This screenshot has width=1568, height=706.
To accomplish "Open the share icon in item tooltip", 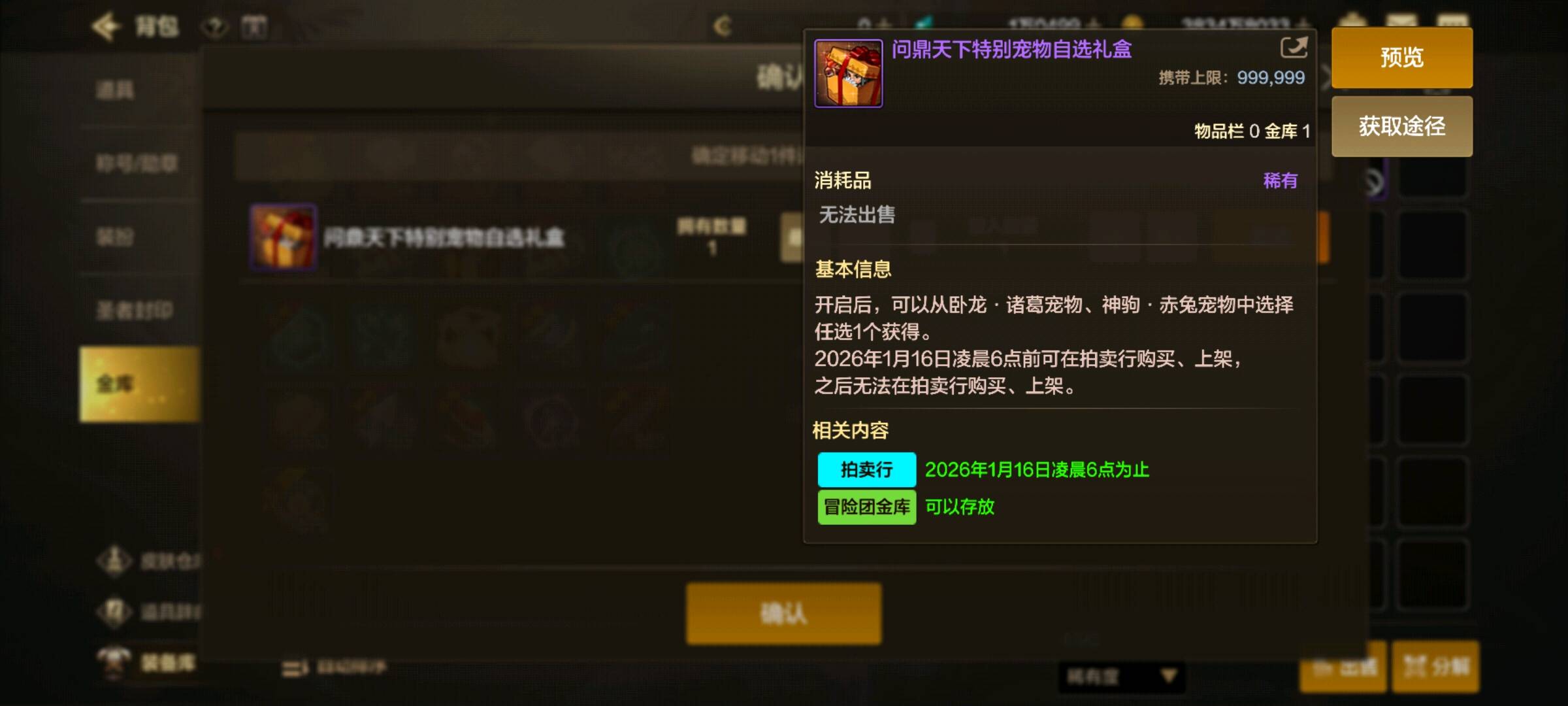I will click(x=1294, y=48).
